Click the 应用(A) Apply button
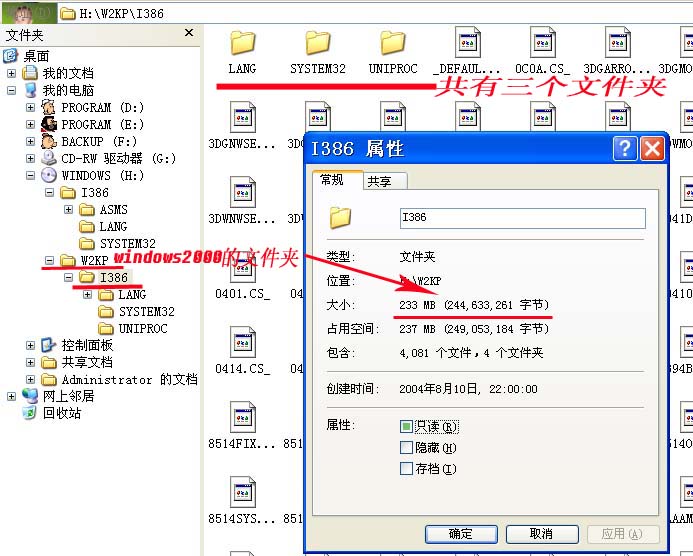This screenshot has width=693, height=556. [x=622, y=534]
